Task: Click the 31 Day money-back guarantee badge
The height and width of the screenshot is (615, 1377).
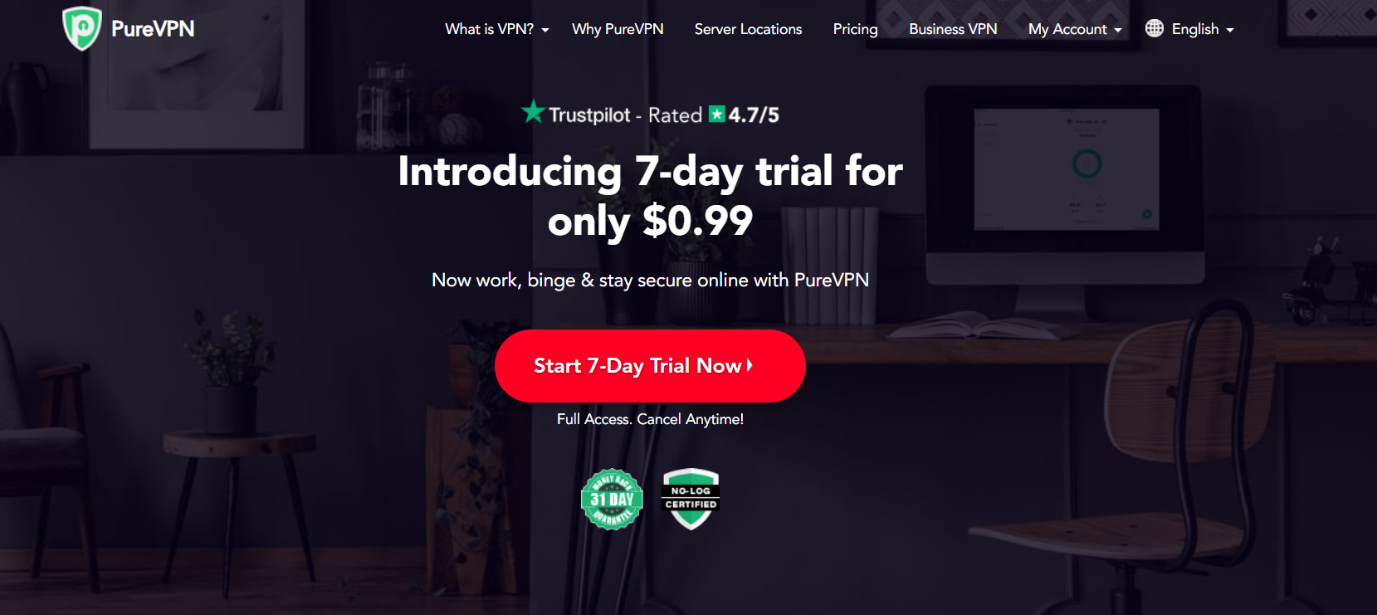Action: pos(611,498)
